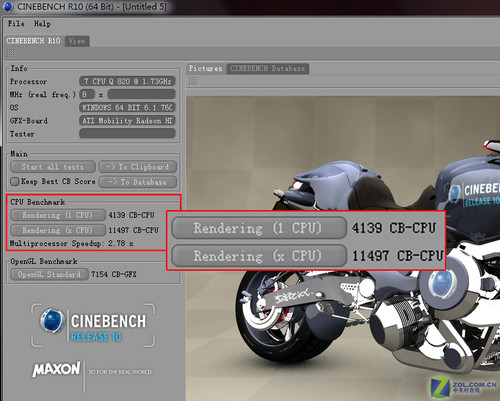The height and width of the screenshot is (401, 500).
Task: Click the 4139 CB-CPU score in the left panel
Action: 131,215
